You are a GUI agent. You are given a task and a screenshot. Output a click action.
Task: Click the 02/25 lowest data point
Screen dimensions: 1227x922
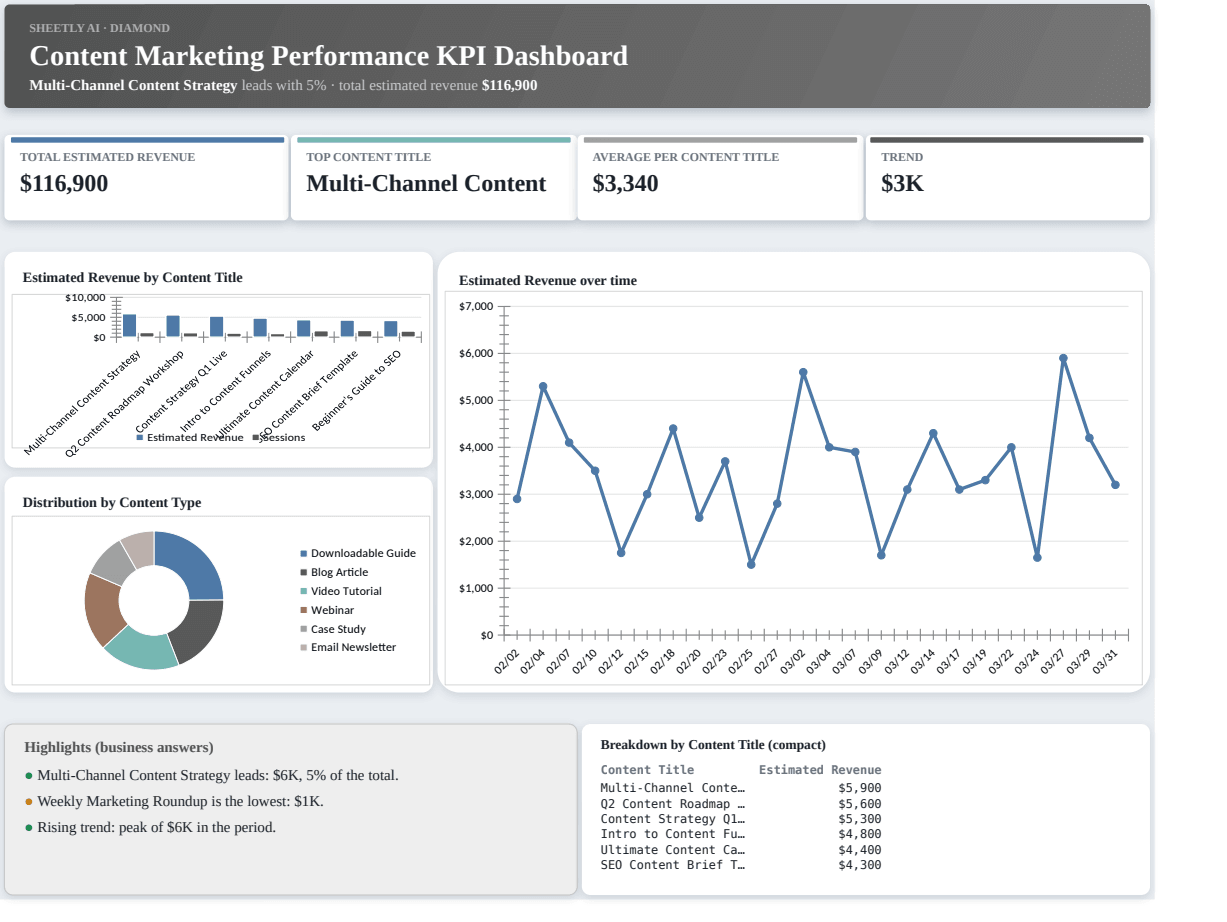point(751,565)
